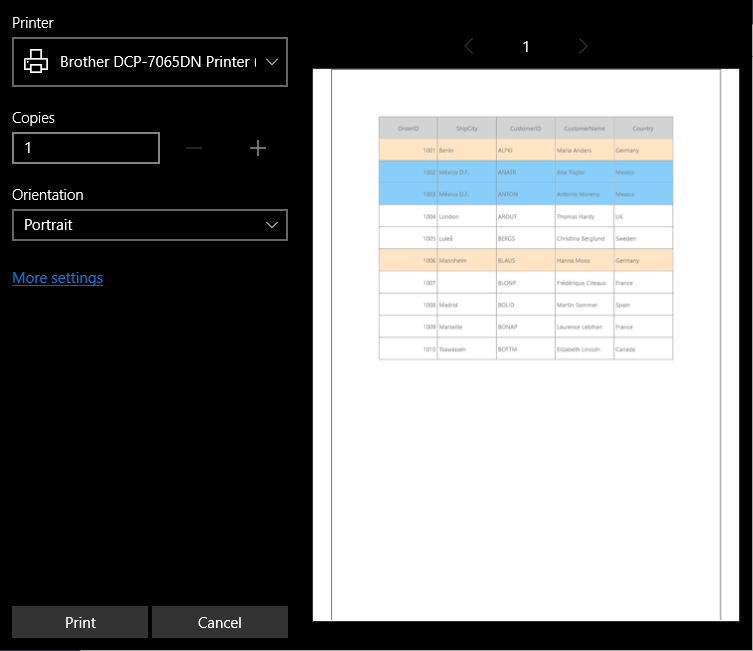This screenshot has height=651, width=753.
Task: Click the Copies number field
Action: coord(86,148)
